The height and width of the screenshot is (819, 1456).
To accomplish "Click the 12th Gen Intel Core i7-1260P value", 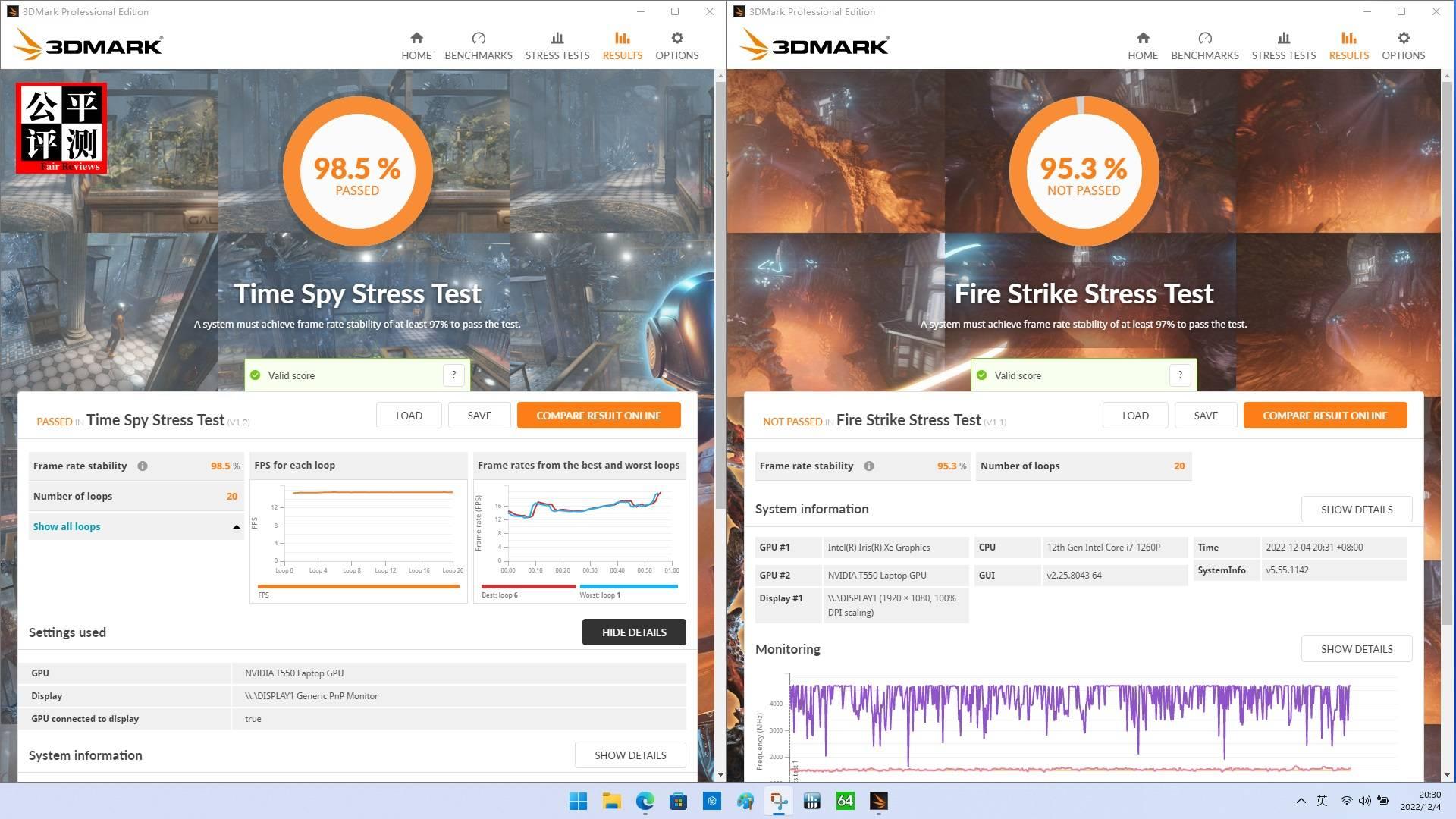I will pos(1103,548).
